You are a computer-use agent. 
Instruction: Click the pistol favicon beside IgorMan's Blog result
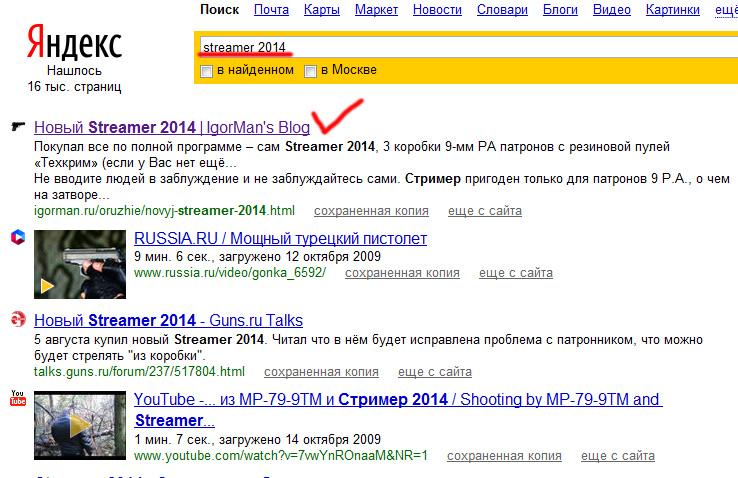tap(18, 126)
